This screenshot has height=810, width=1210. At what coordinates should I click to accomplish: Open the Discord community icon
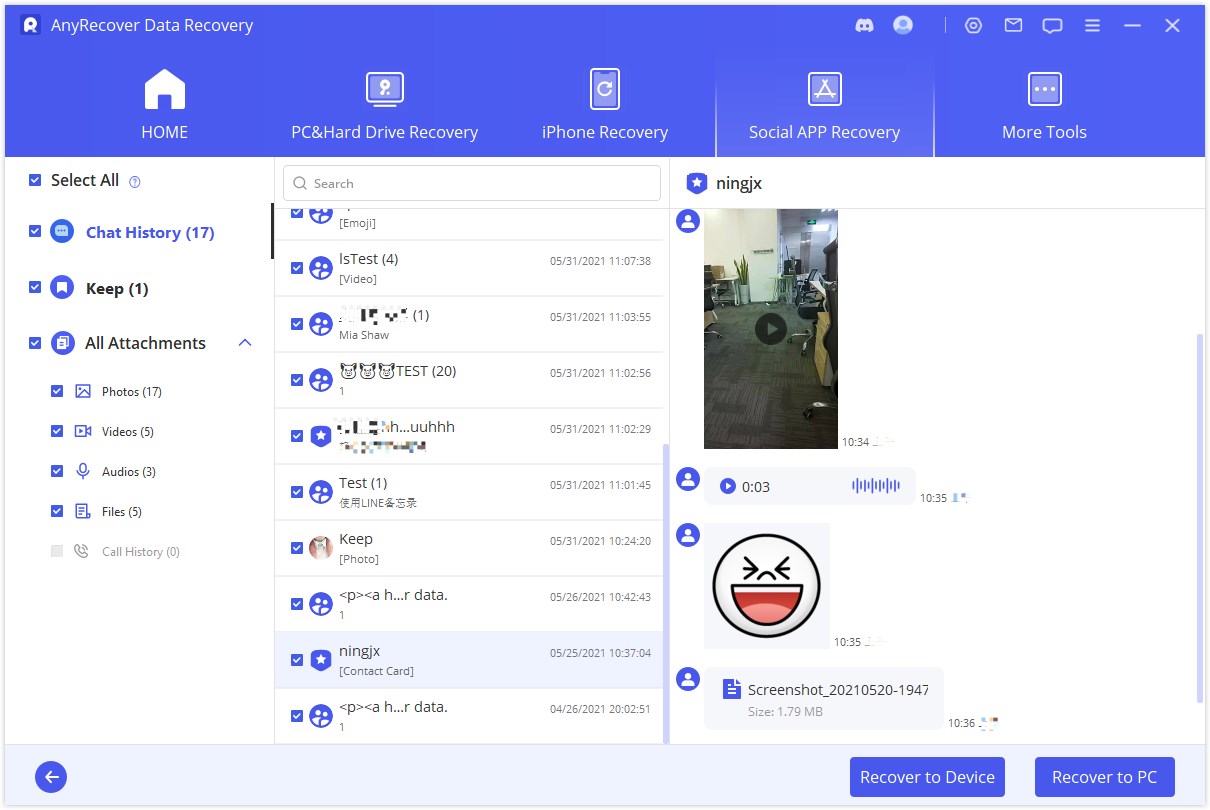point(862,25)
